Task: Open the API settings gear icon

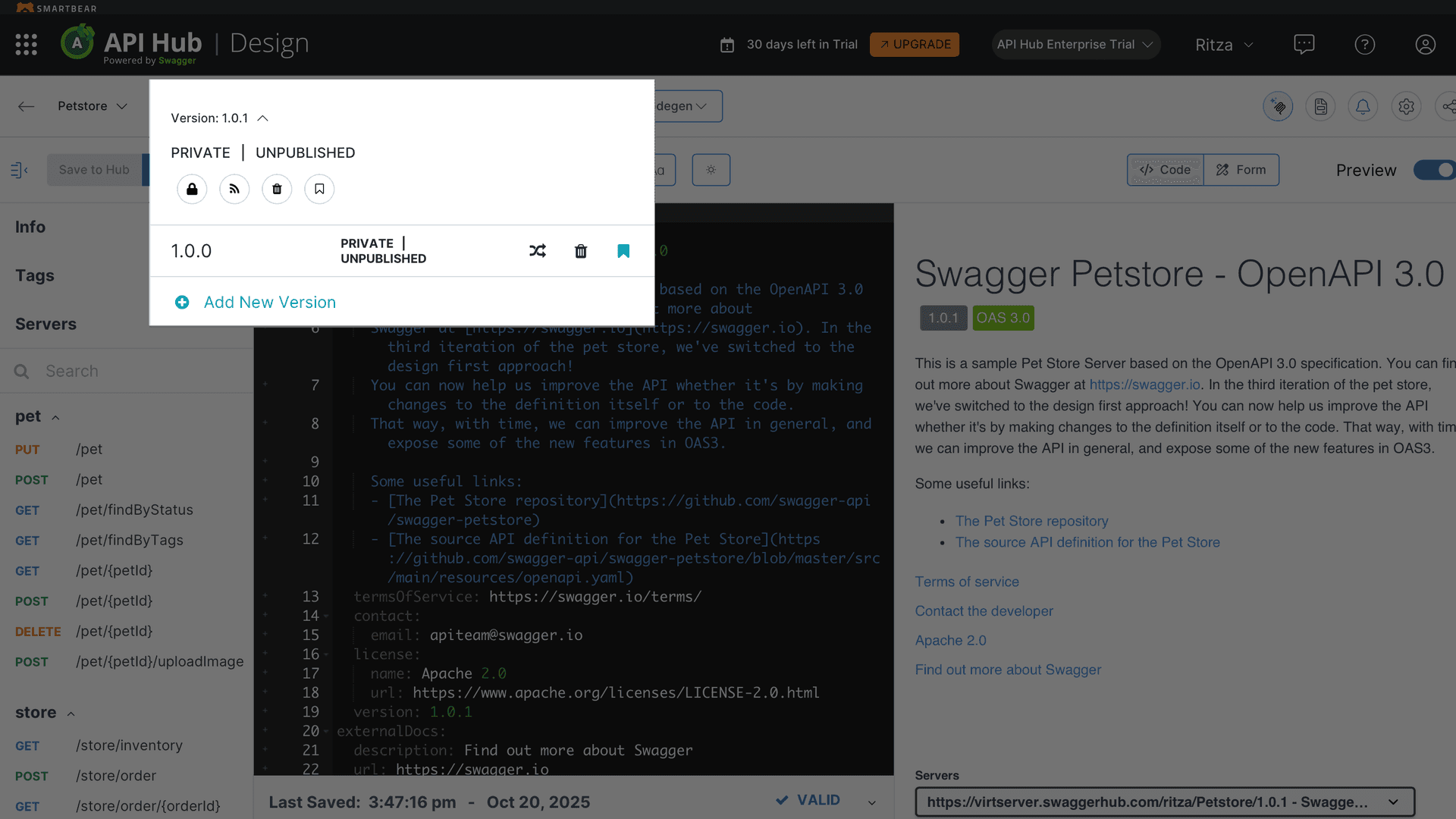Action: (1407, 106)
